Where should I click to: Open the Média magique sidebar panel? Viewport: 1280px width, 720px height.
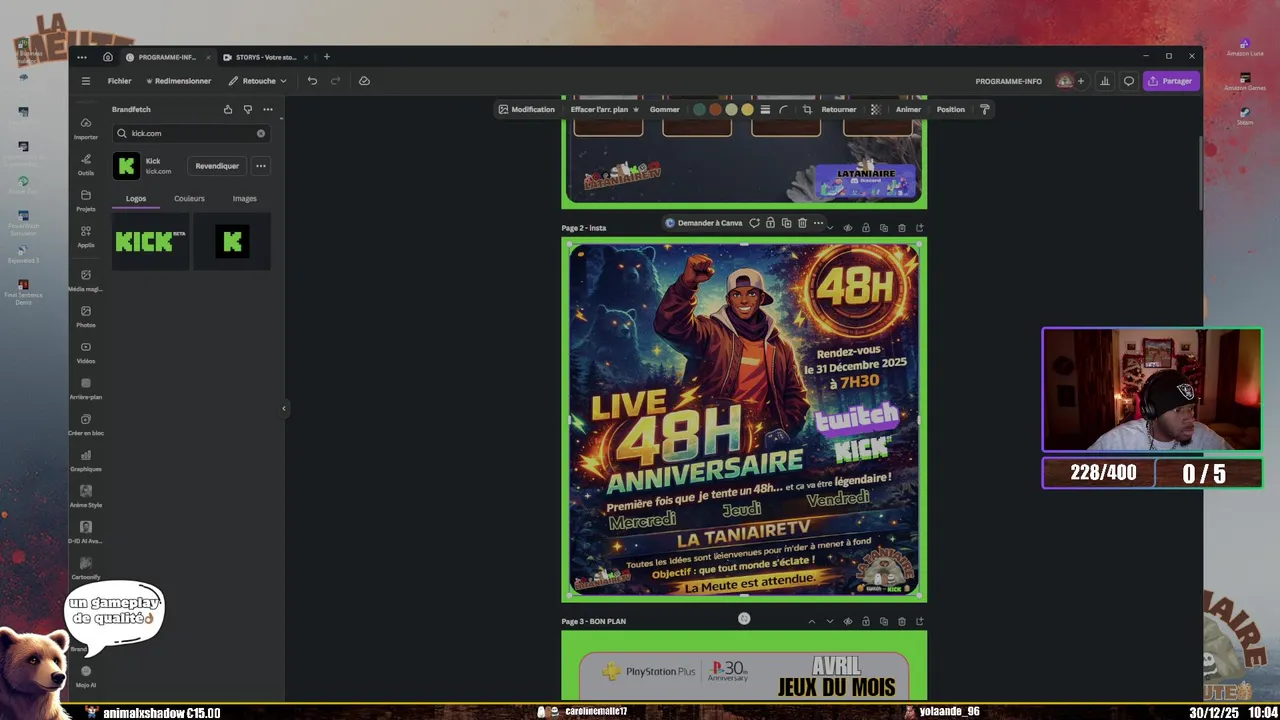pos(85,280)
